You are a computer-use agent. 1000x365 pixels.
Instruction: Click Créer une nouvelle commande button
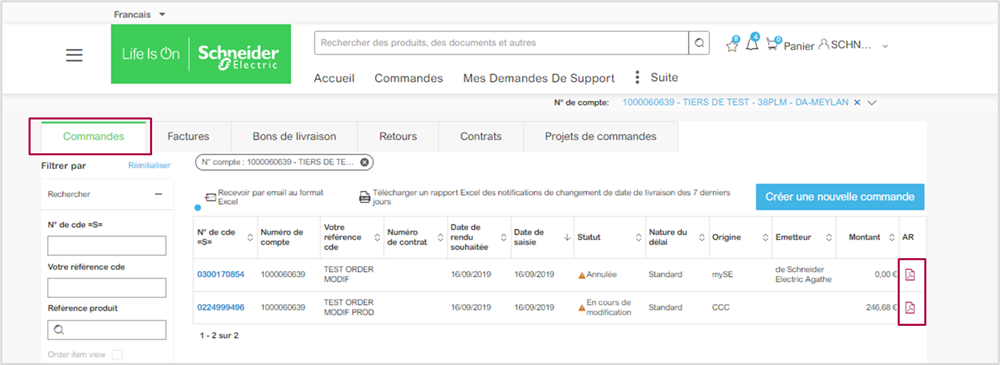[x=840, y=197]
